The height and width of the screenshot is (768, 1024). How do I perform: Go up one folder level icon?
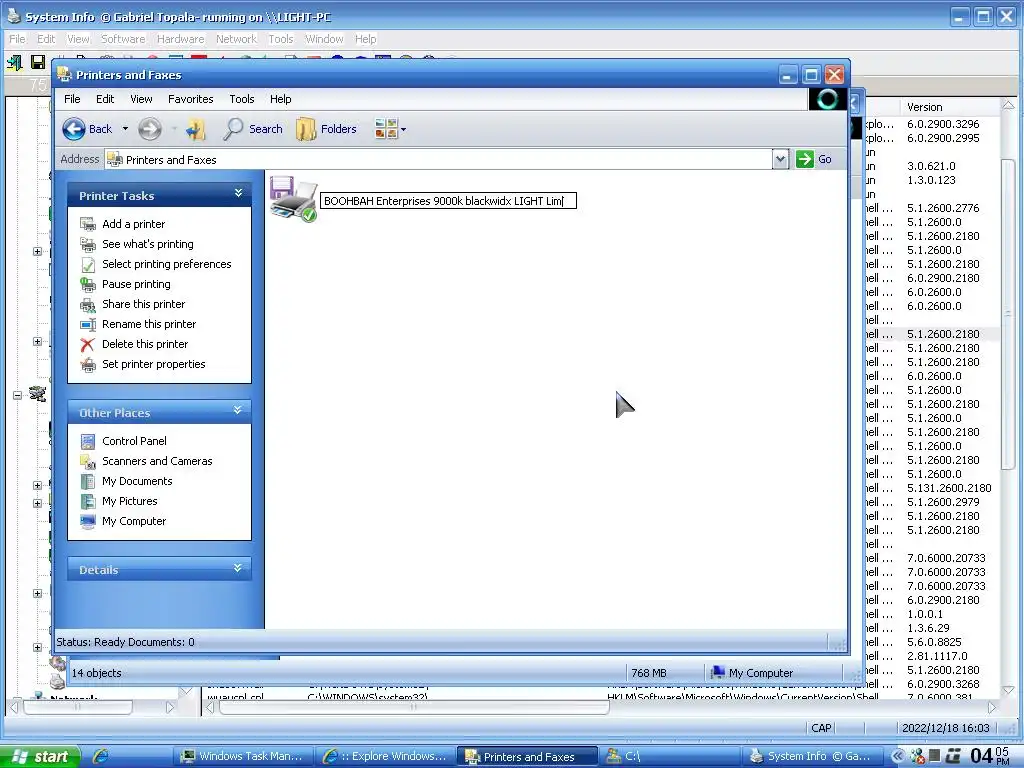(195, 129)
